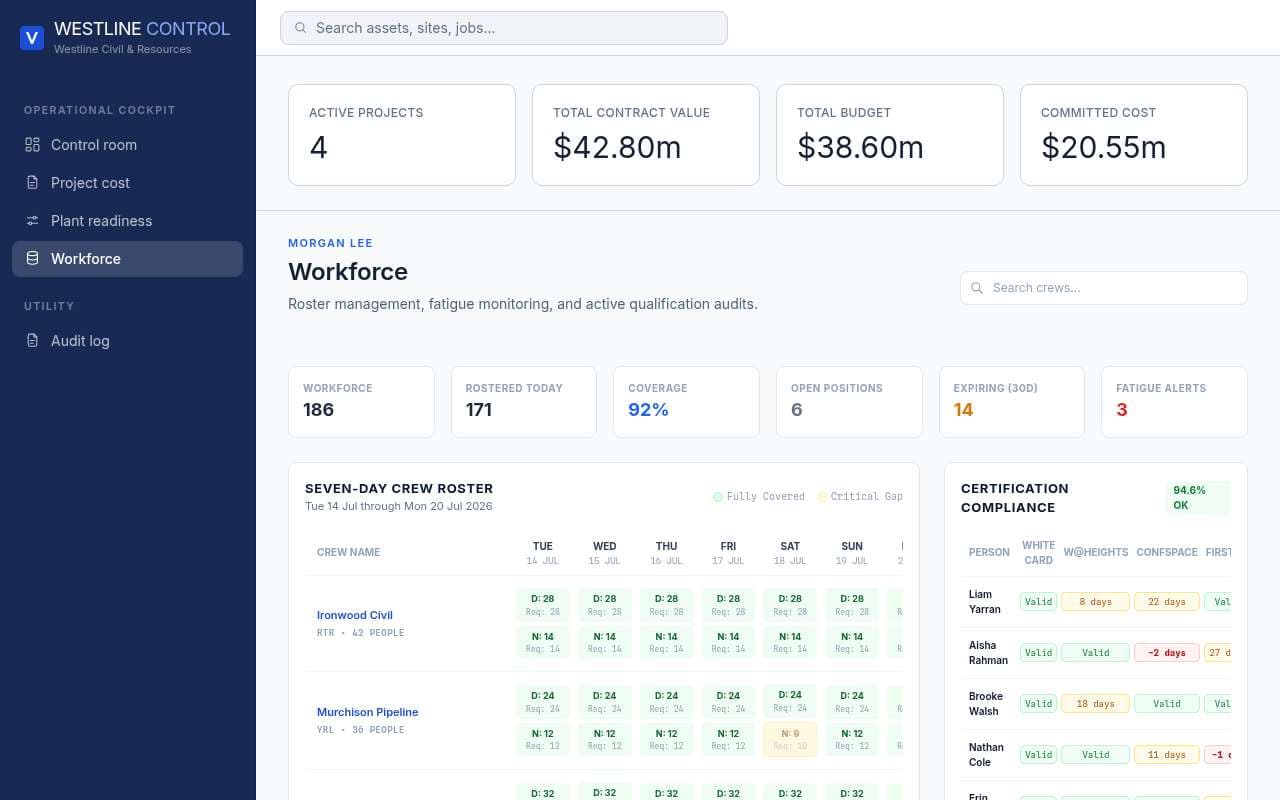Click the Control room grid icon
This screenshot has height=800, width=1280.
pyautogui.click(x=32, y=145)
